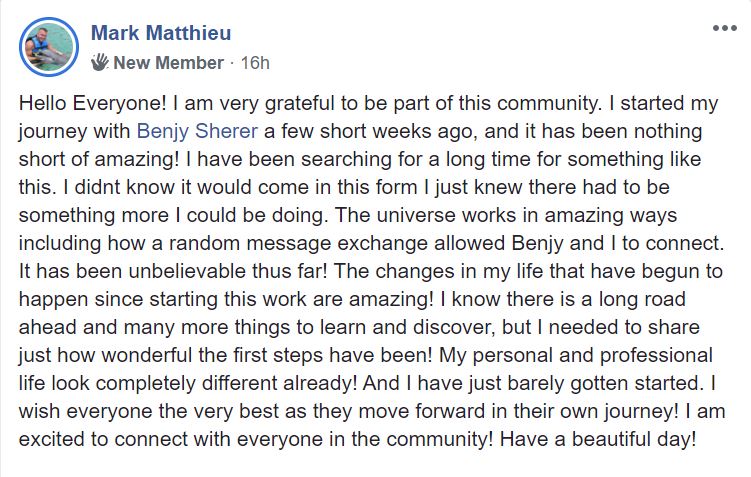
Task: Open the post permalink via 16h timestamp
Action: click(255, 63)
